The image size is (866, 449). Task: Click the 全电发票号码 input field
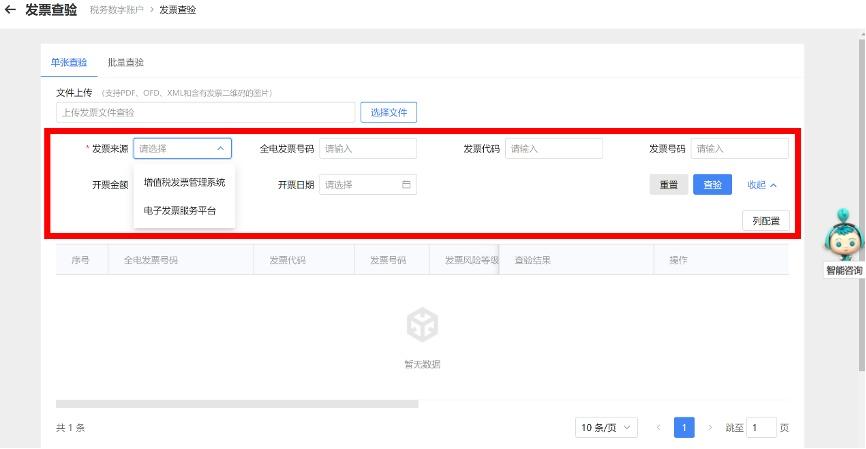[x=367, y=149]
